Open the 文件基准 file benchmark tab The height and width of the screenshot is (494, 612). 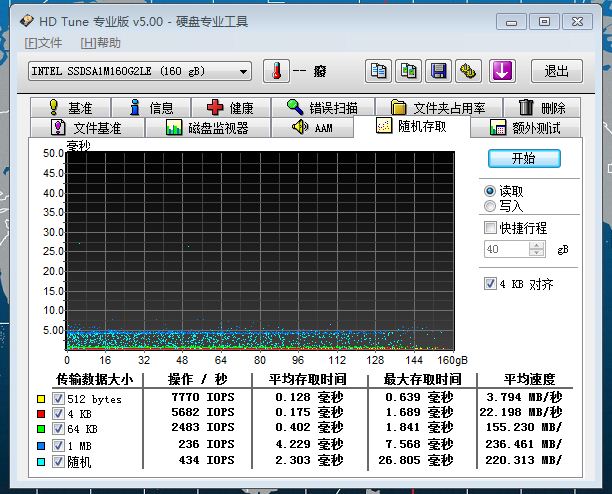click(x=87, y=127)
